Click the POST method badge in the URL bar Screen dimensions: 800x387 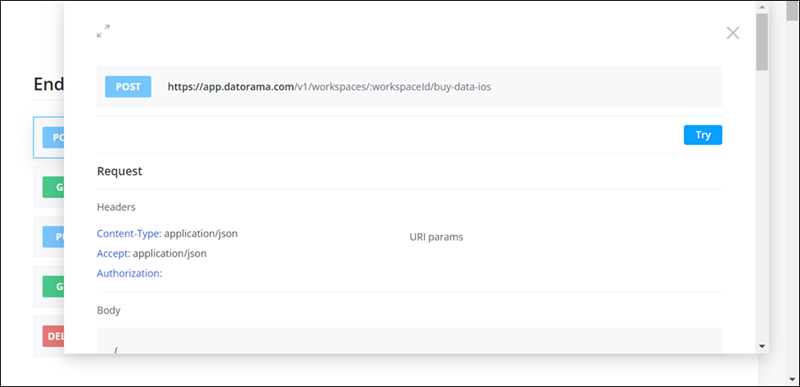click(x=128, y=87)
